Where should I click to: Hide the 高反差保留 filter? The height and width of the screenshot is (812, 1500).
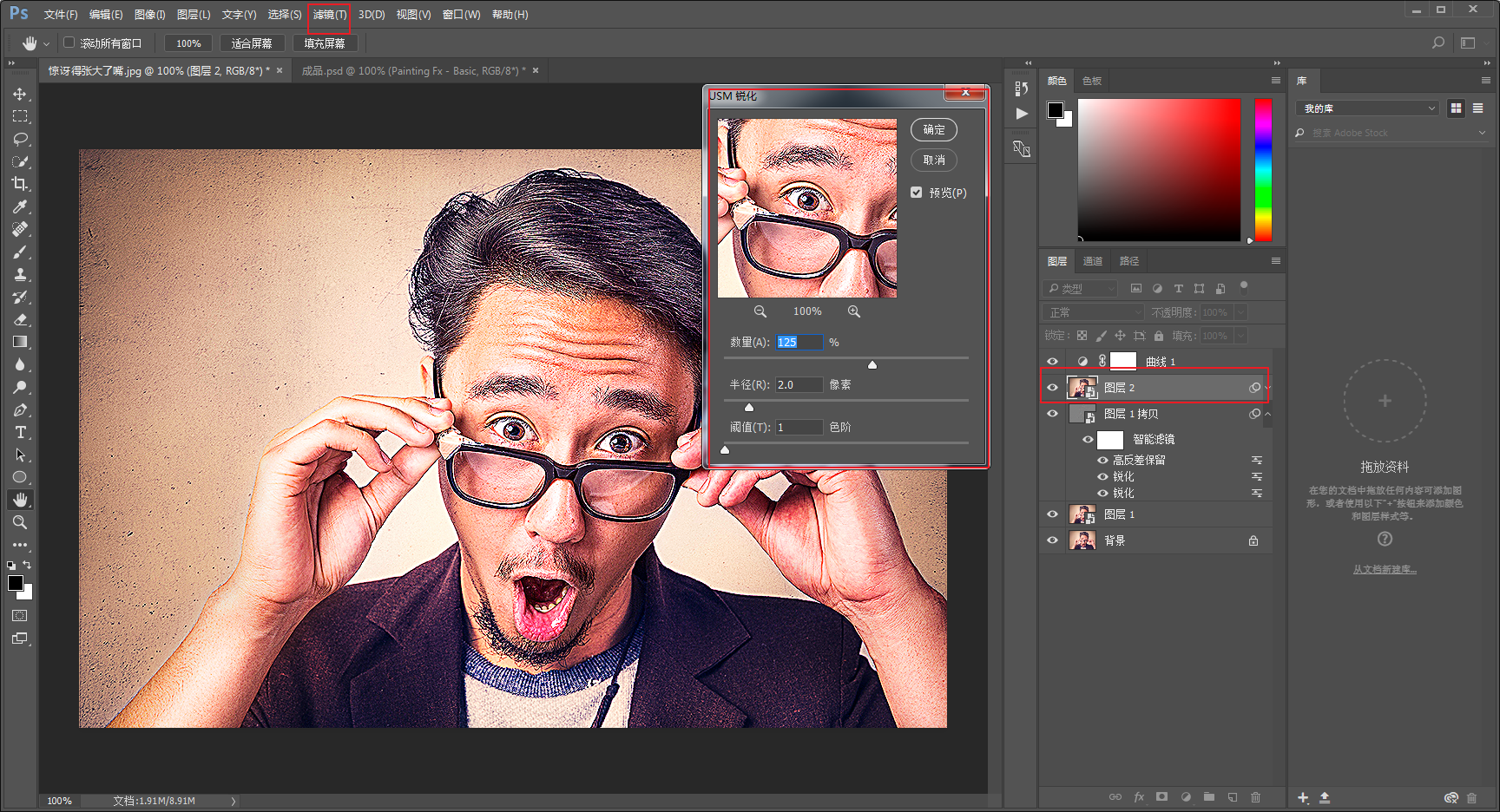[1102, 461]
